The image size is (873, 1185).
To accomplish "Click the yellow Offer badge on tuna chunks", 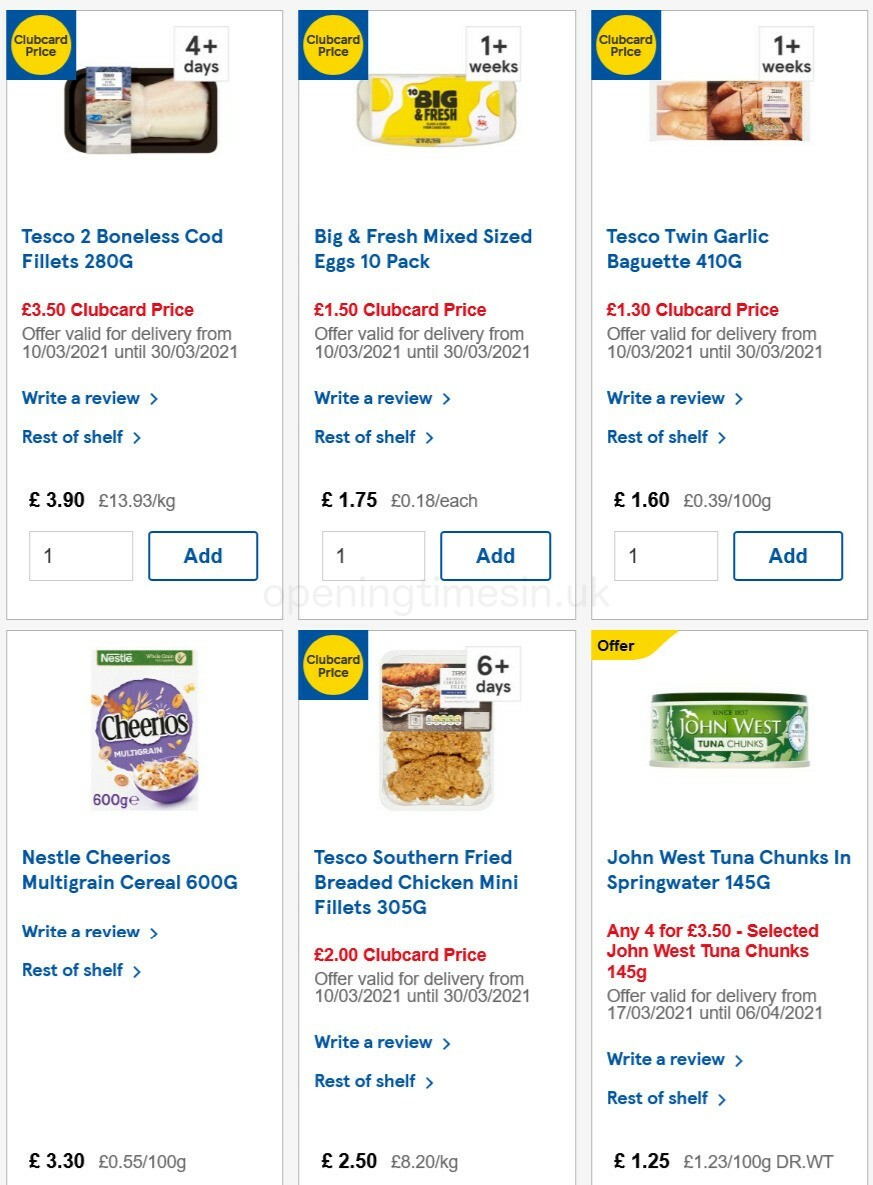I will tap(618, 645).
